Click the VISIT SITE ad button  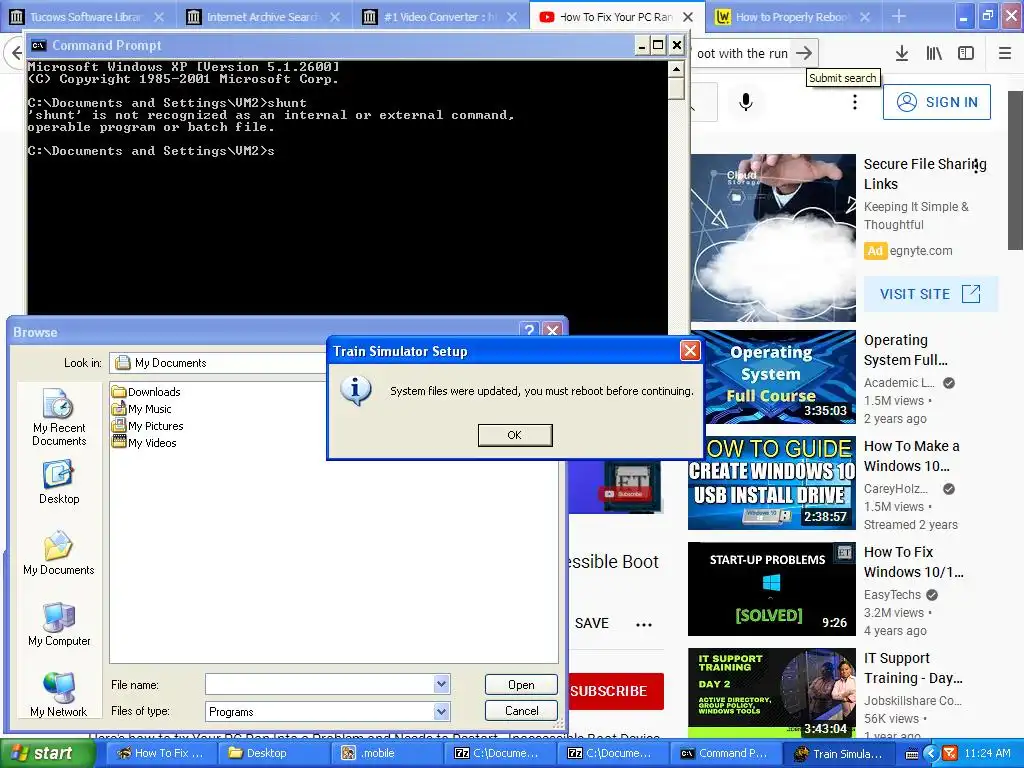tap(930, 294)
